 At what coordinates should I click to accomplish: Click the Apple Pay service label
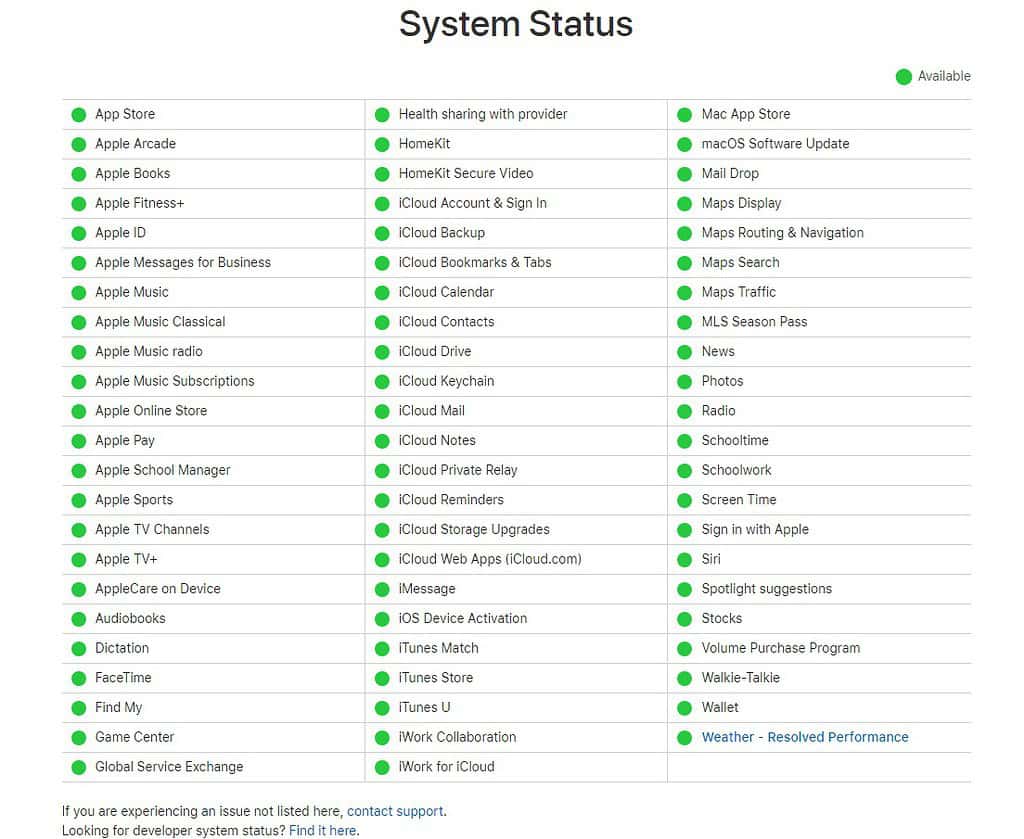pyautogui.click(x=125, y=440)
